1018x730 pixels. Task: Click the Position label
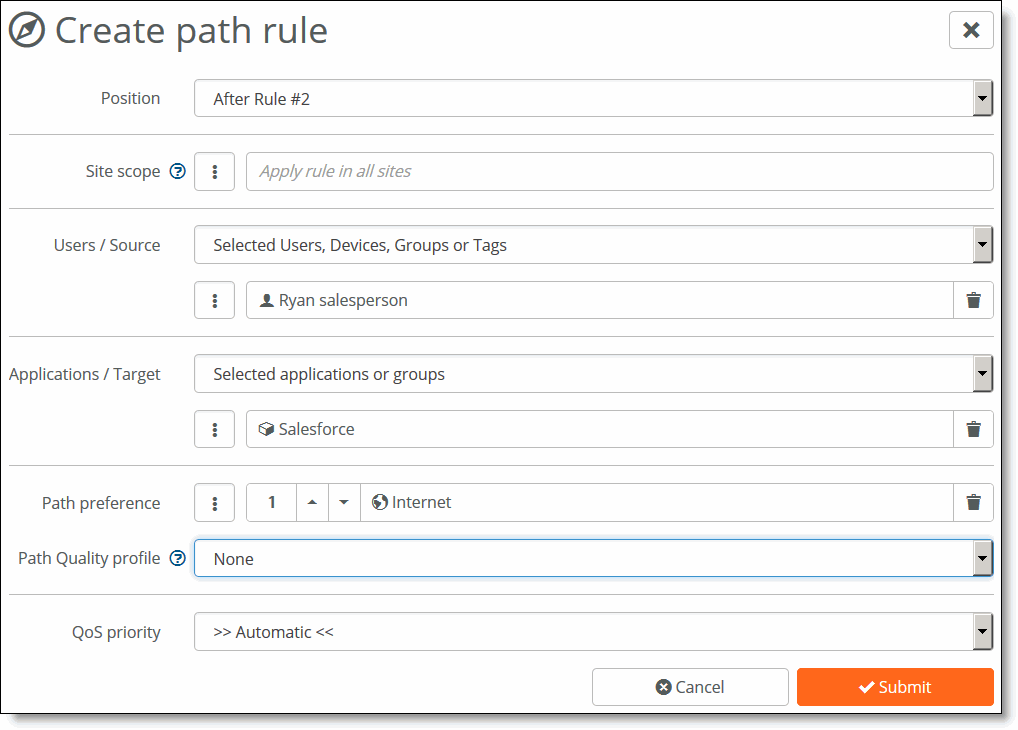130,98
